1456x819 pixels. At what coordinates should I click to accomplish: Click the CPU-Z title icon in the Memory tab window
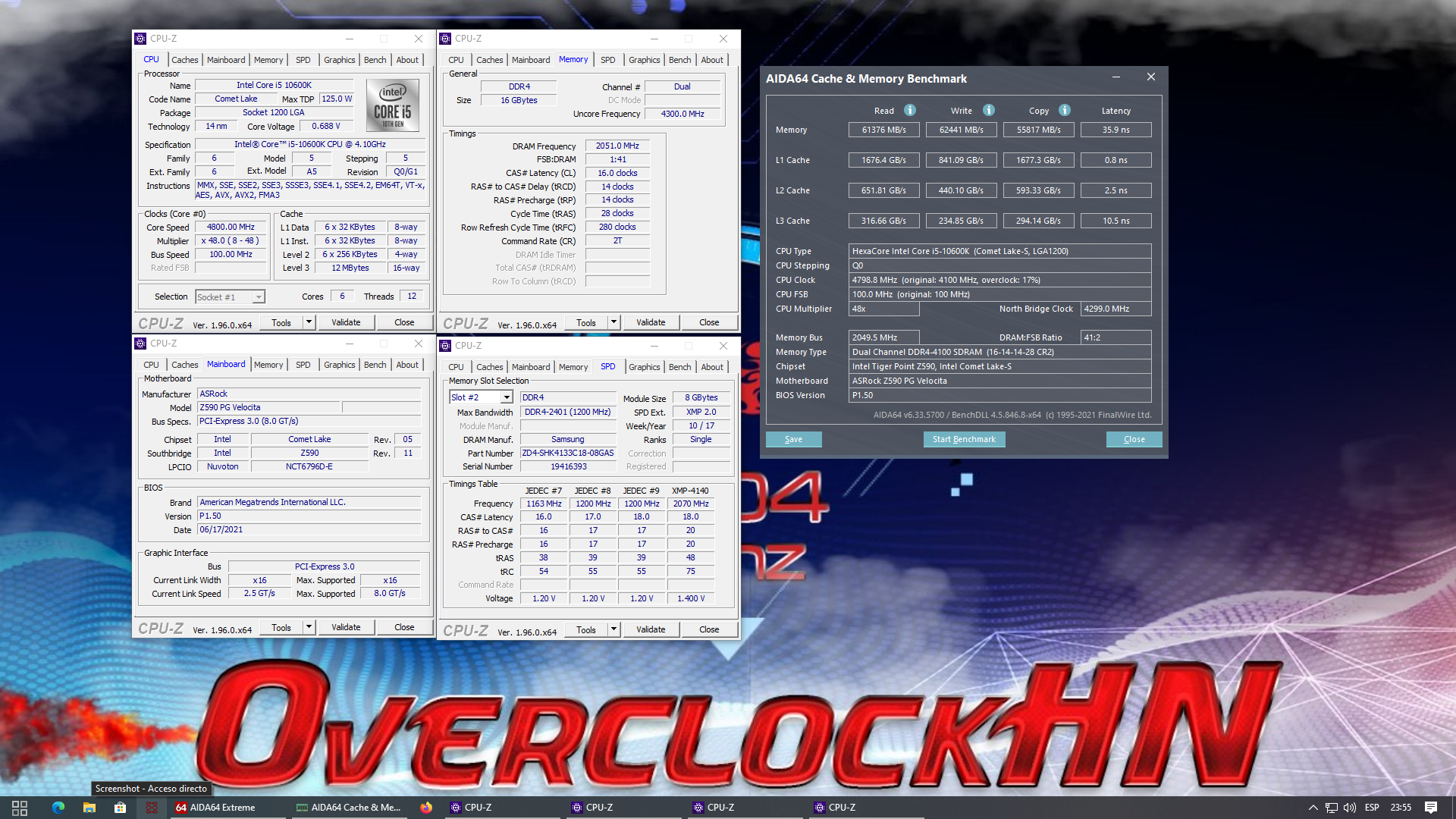445,39
